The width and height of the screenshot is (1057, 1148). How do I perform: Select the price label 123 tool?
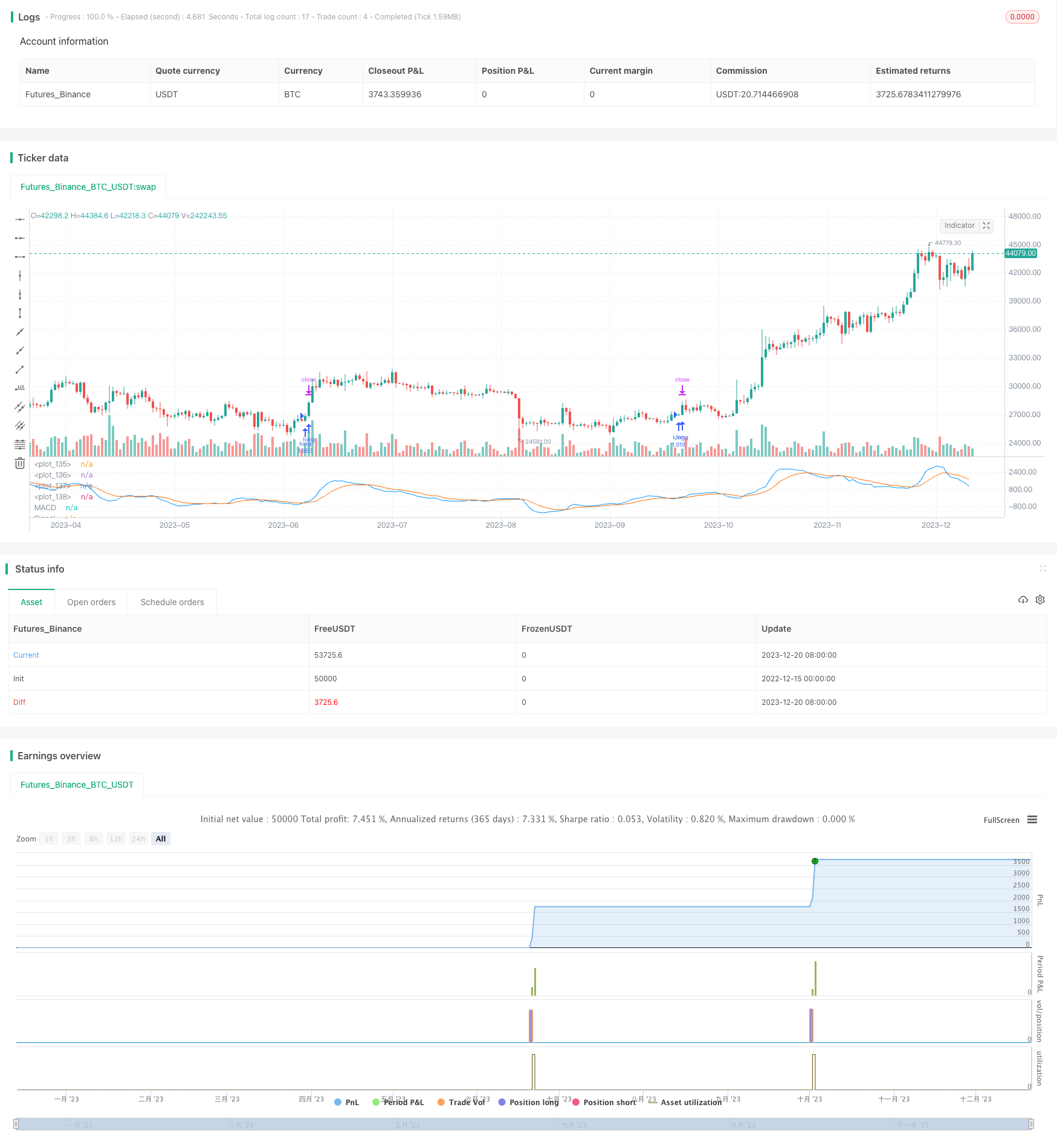pyautogui.click(x=20, y=386)
